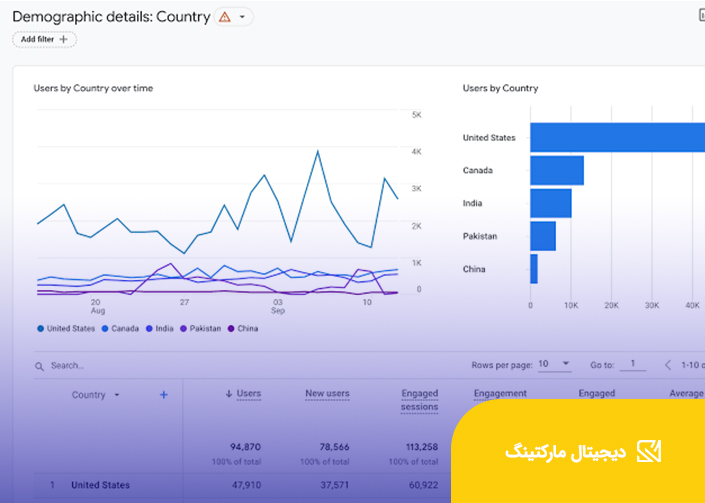Toggle China legend item
705x503 pixels.
[243, 329]
